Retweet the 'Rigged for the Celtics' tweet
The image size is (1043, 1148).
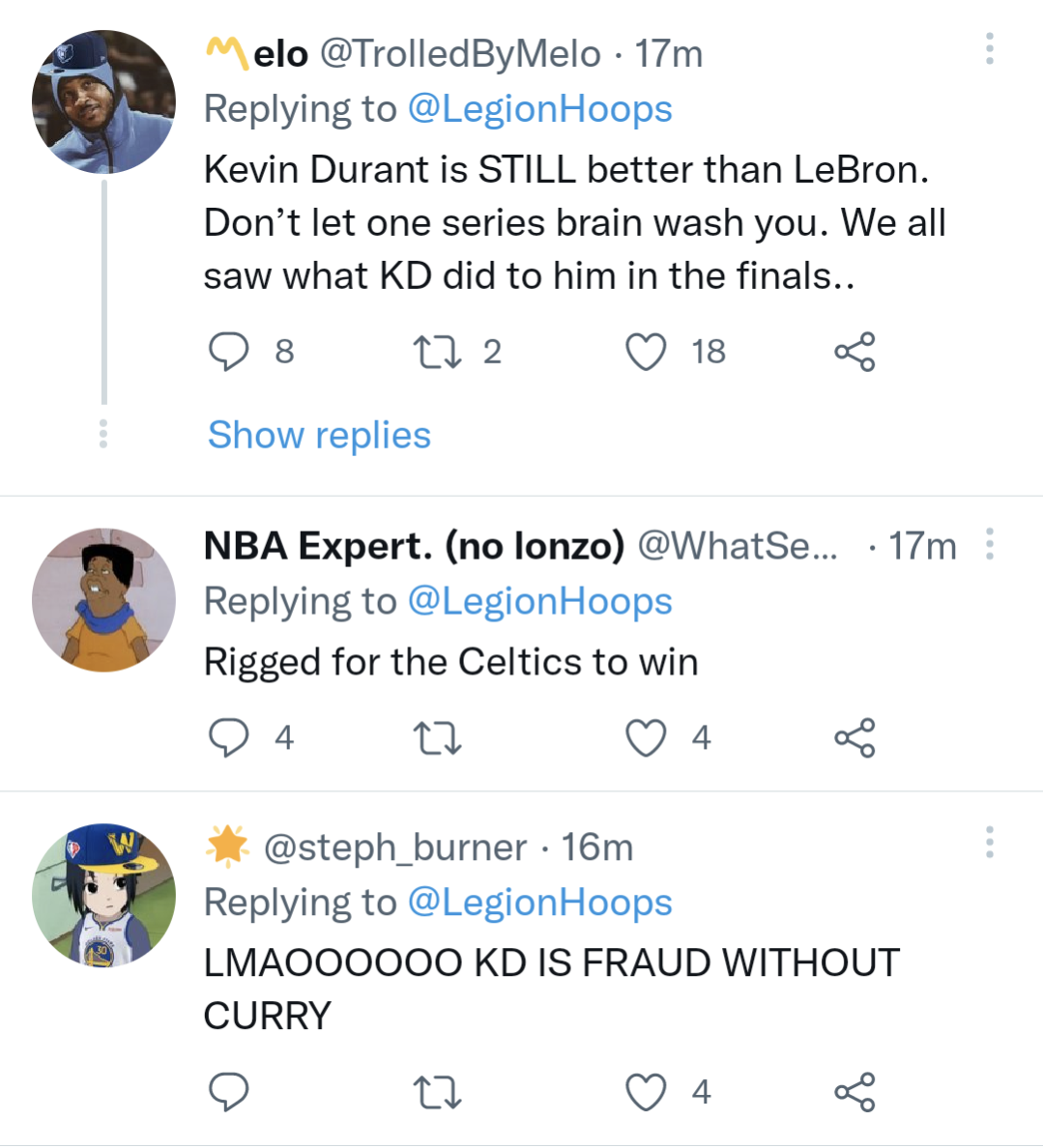point(437,738)
